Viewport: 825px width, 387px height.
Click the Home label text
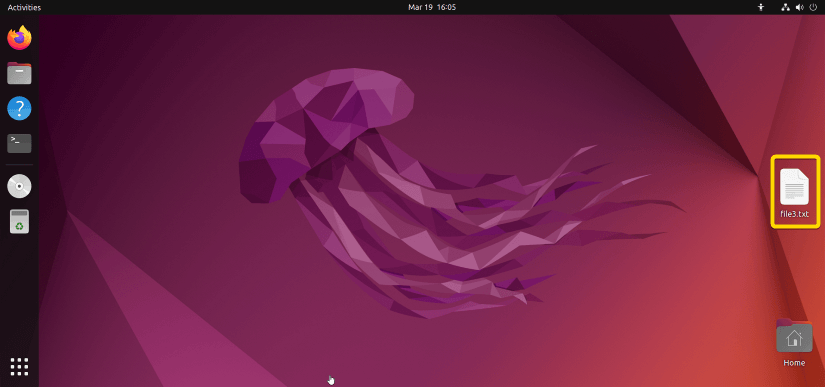click(794, 363)
